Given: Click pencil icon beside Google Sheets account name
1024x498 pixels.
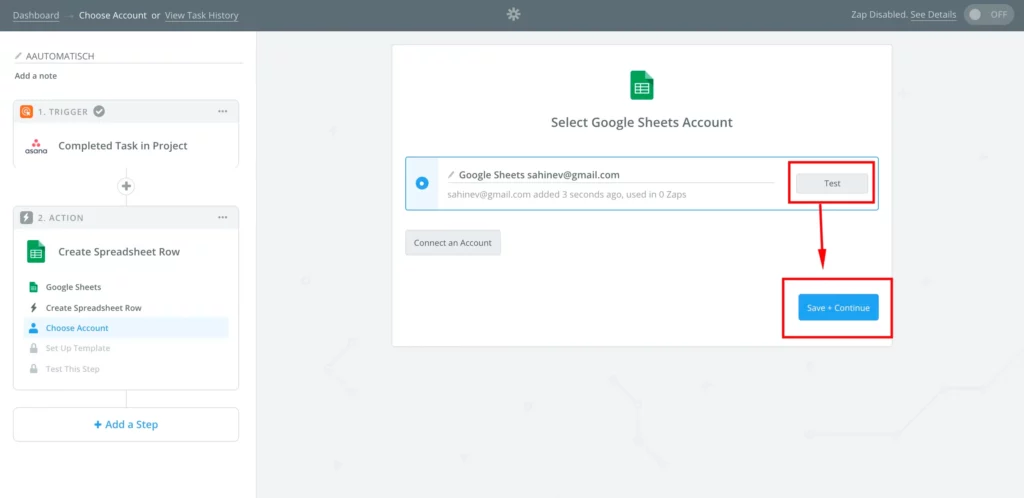Looking at the screenshot, I should click(x=451, y=175).
